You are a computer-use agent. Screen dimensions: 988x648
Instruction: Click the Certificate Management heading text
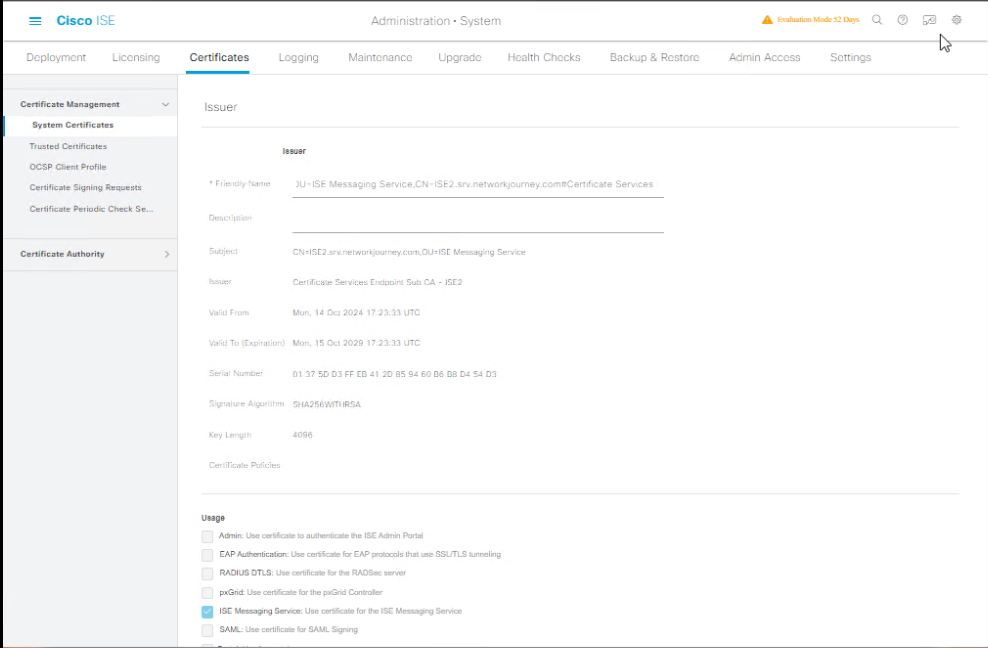(x=70, y=105)
